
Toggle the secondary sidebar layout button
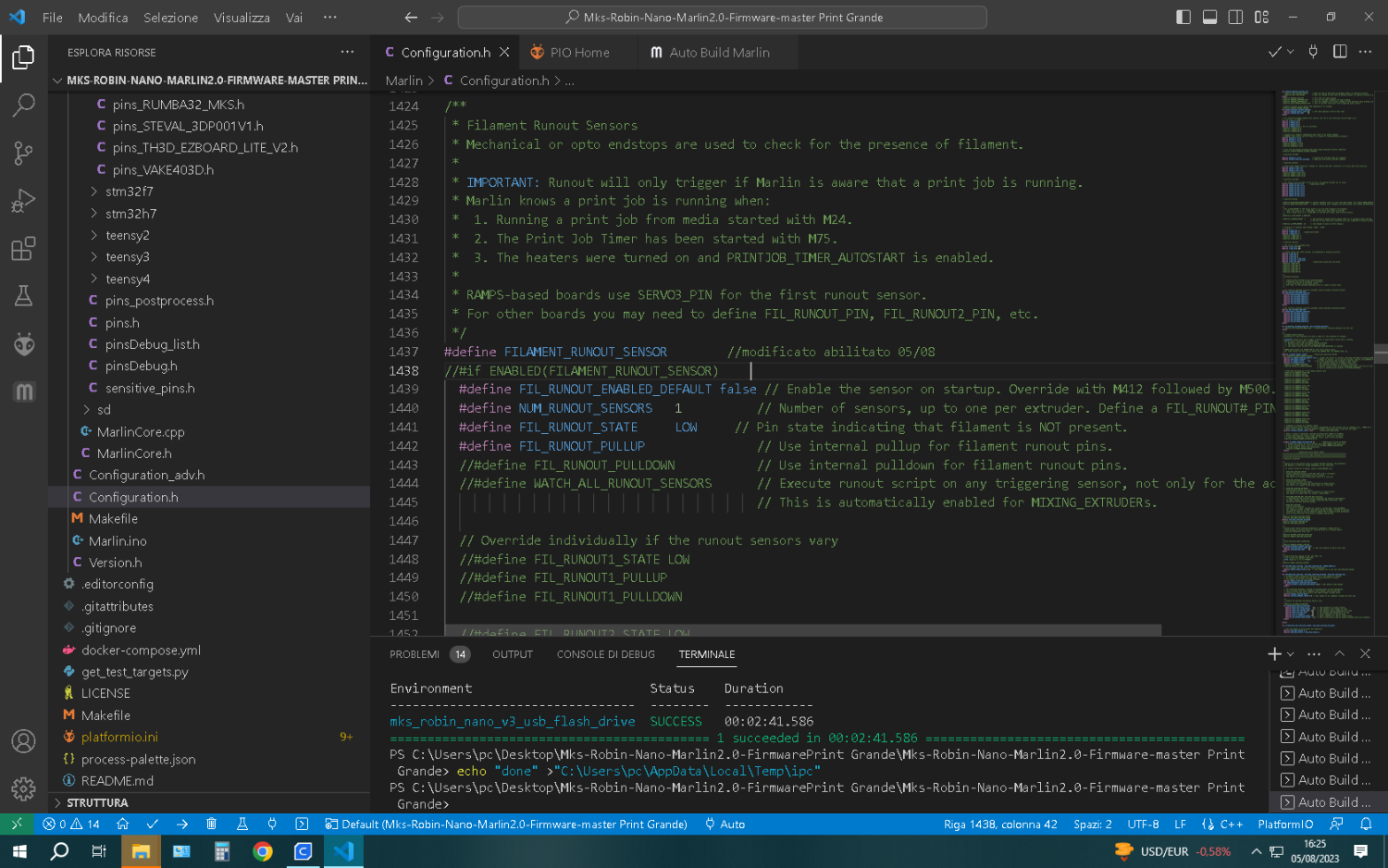click(1235, 17)
